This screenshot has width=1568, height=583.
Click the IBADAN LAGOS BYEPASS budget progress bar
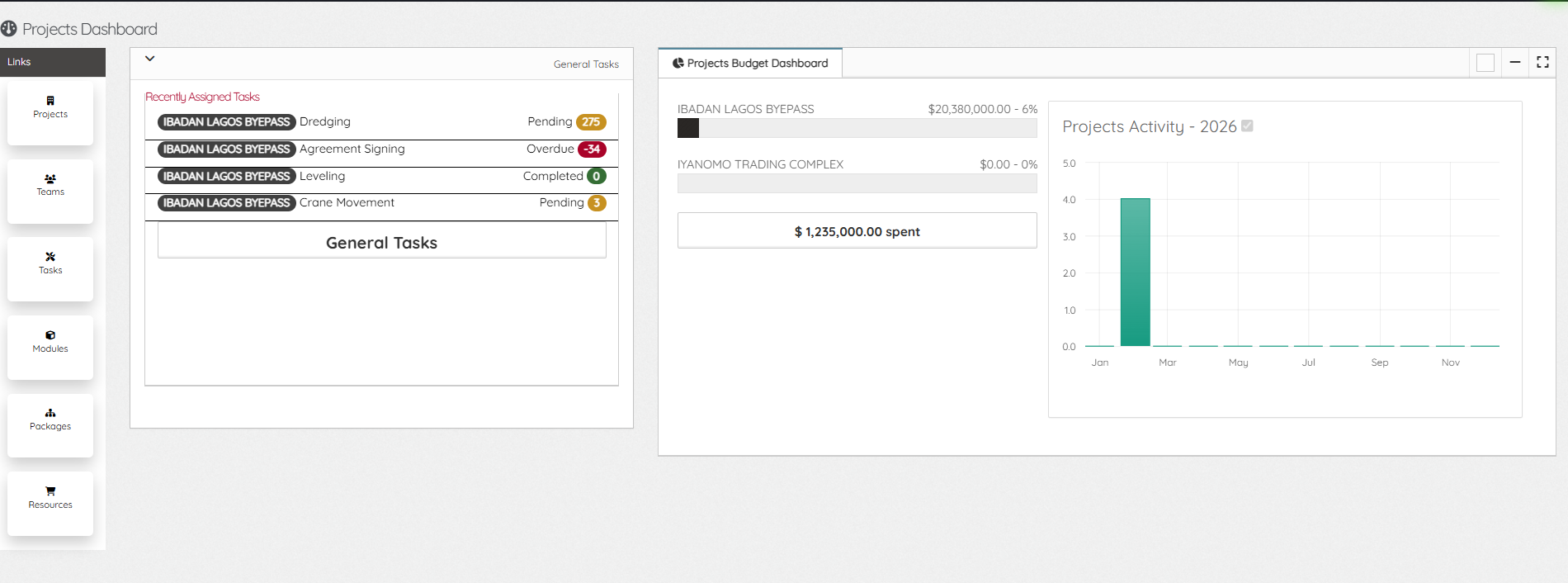857,128
